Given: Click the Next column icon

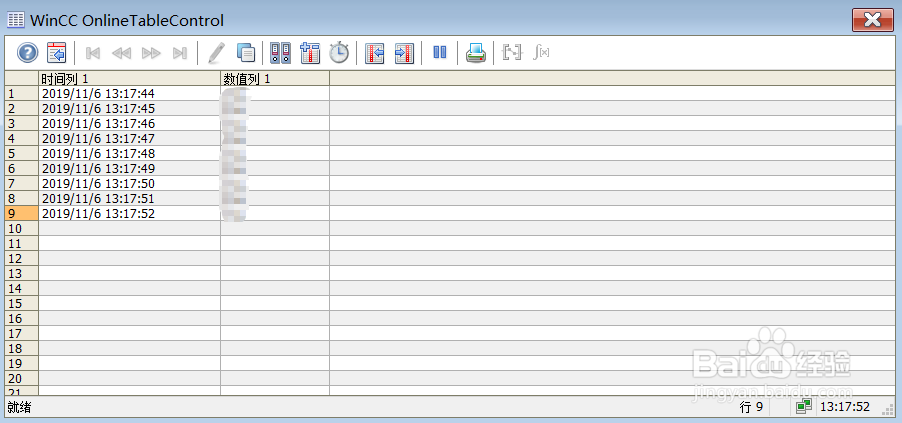Looking at the screenshot, I should (404, 53).
